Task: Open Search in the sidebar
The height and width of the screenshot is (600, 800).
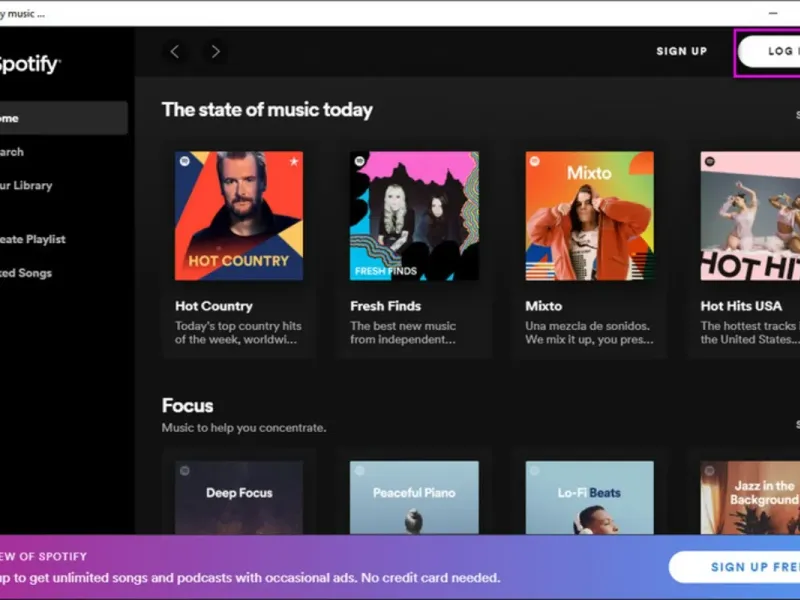Action: 12,152
